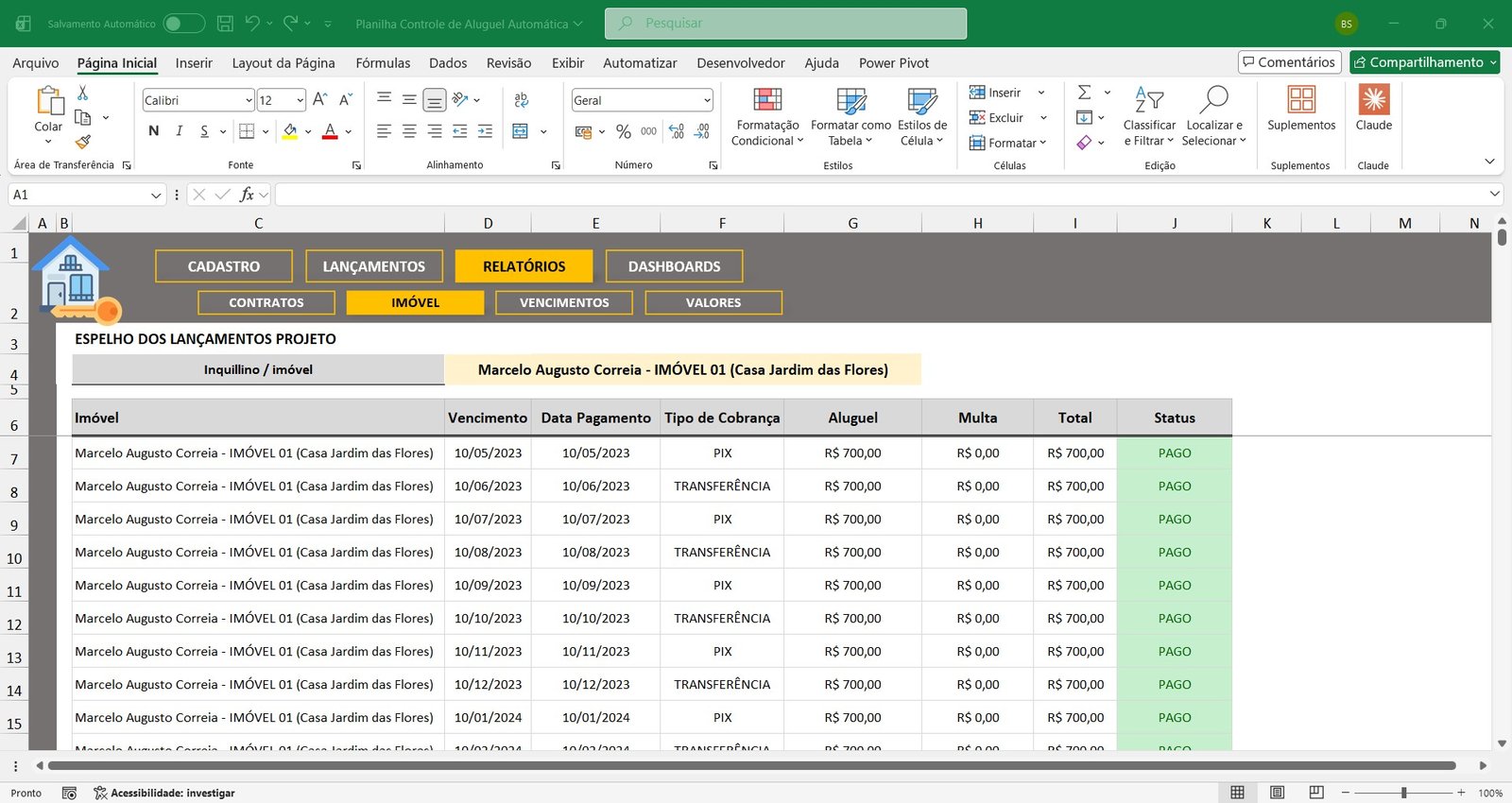
Task: Expand the Excluir cells dropdown arrow
Action: tap(1043, 118)
